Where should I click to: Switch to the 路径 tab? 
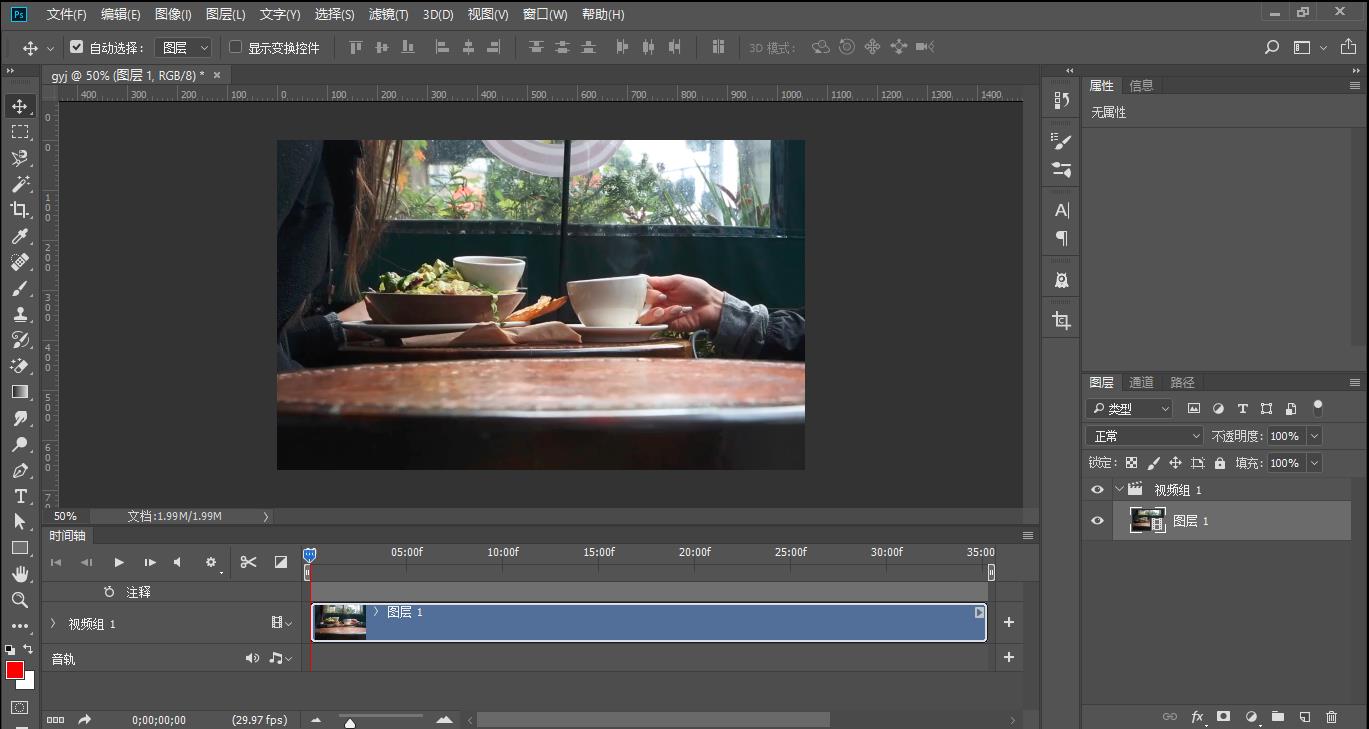[1182, 382]
